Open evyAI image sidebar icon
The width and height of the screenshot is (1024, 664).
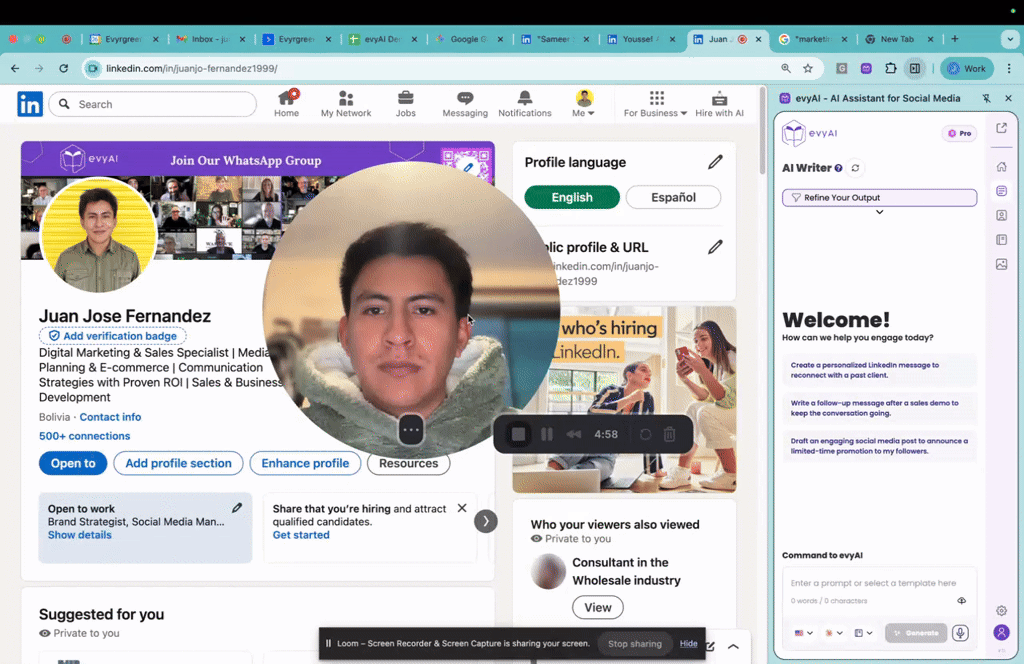pyautogui.click(x=1001, y=264)
